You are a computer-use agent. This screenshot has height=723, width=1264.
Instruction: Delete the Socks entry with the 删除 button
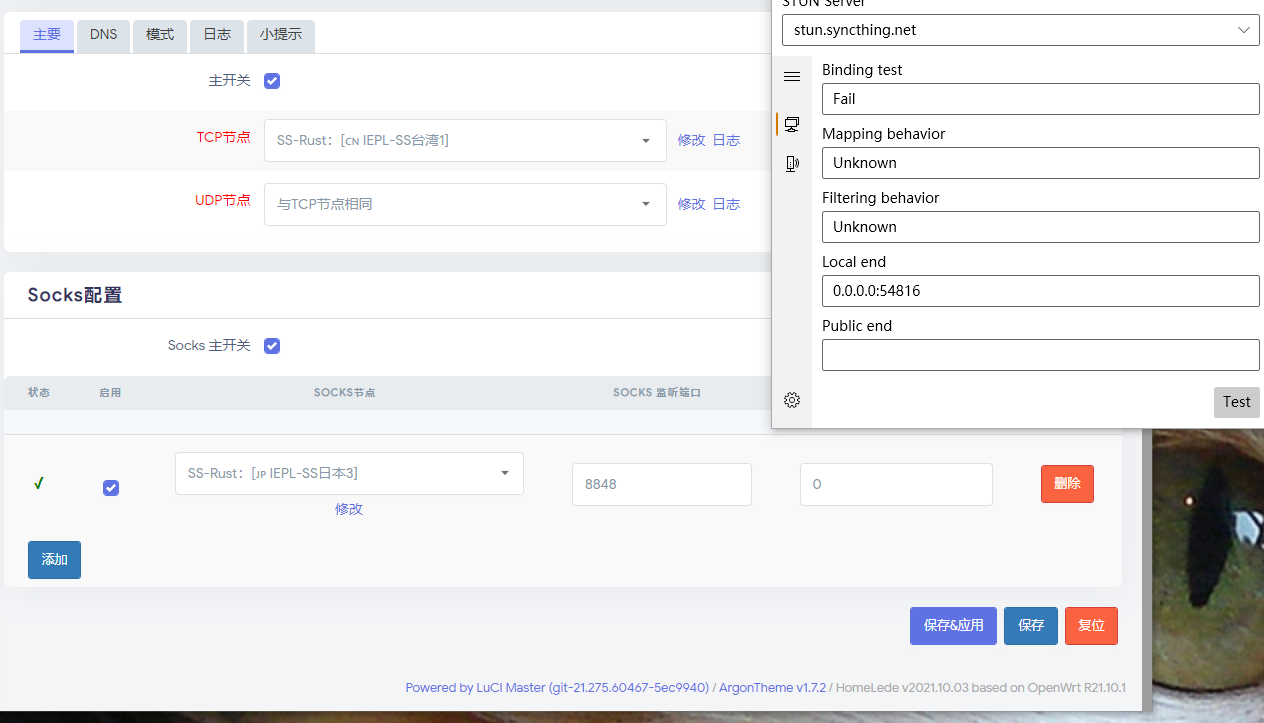pyautogui.click(x=1067, y=483)
